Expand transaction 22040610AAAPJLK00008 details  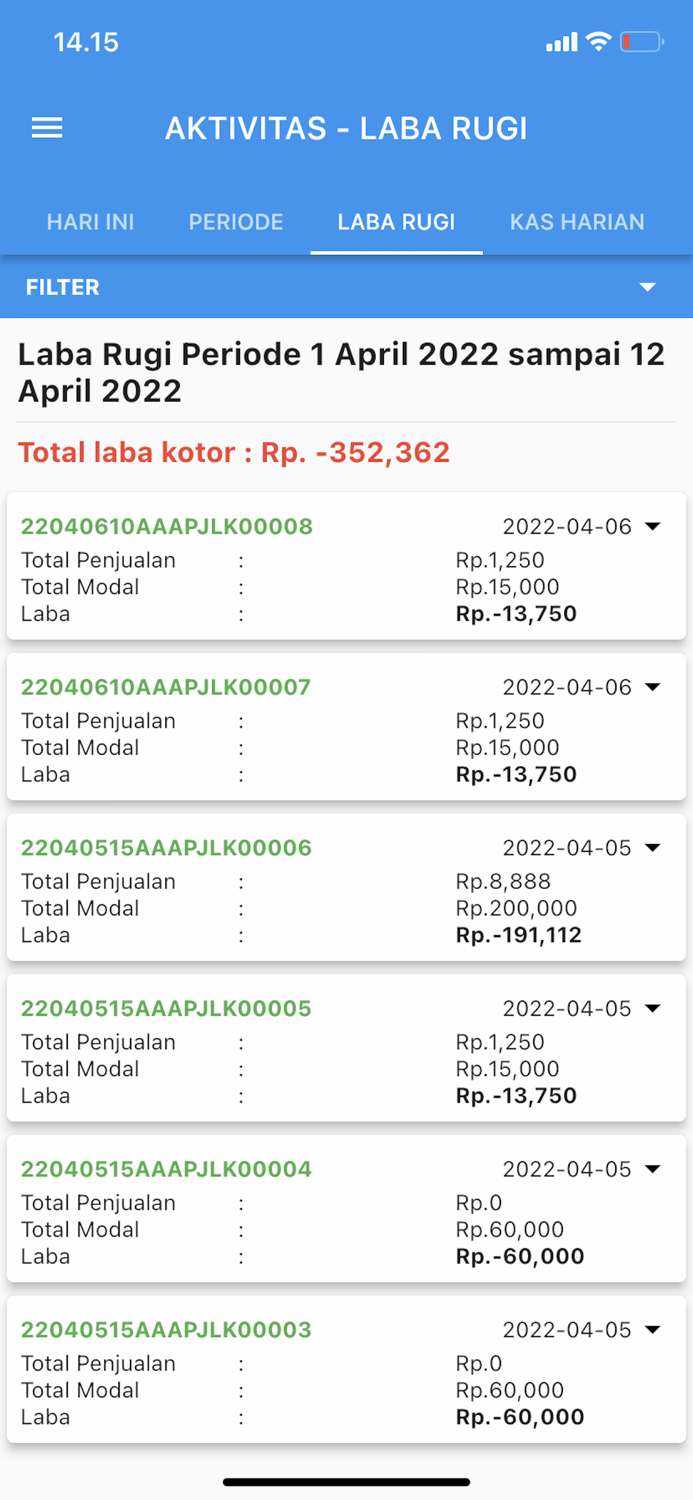click(655, 527)
